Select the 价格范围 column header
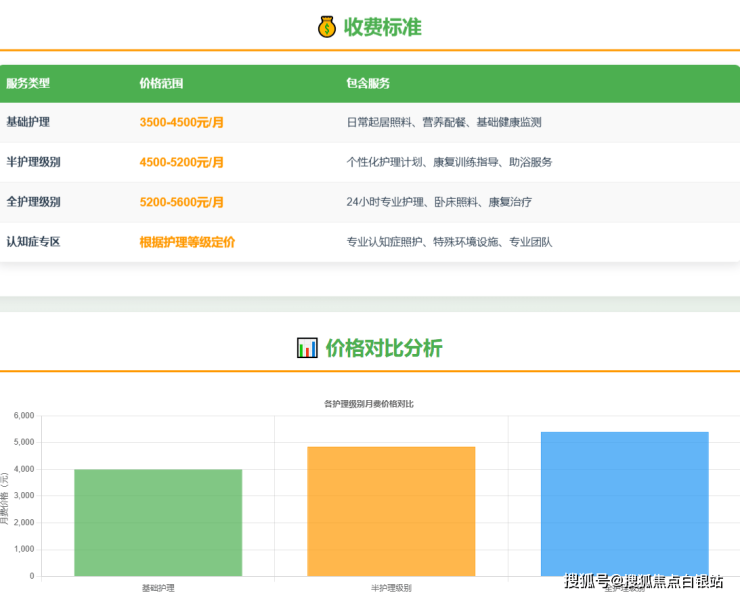The image size is (740, 597). pyautogui.click(x=161, y=84)
